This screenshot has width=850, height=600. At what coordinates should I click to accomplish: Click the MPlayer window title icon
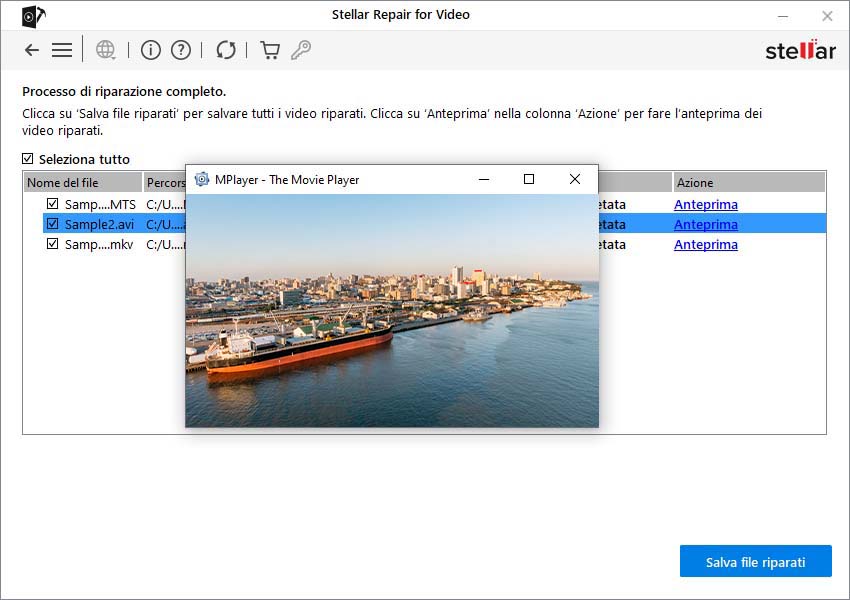pos(202,179)
